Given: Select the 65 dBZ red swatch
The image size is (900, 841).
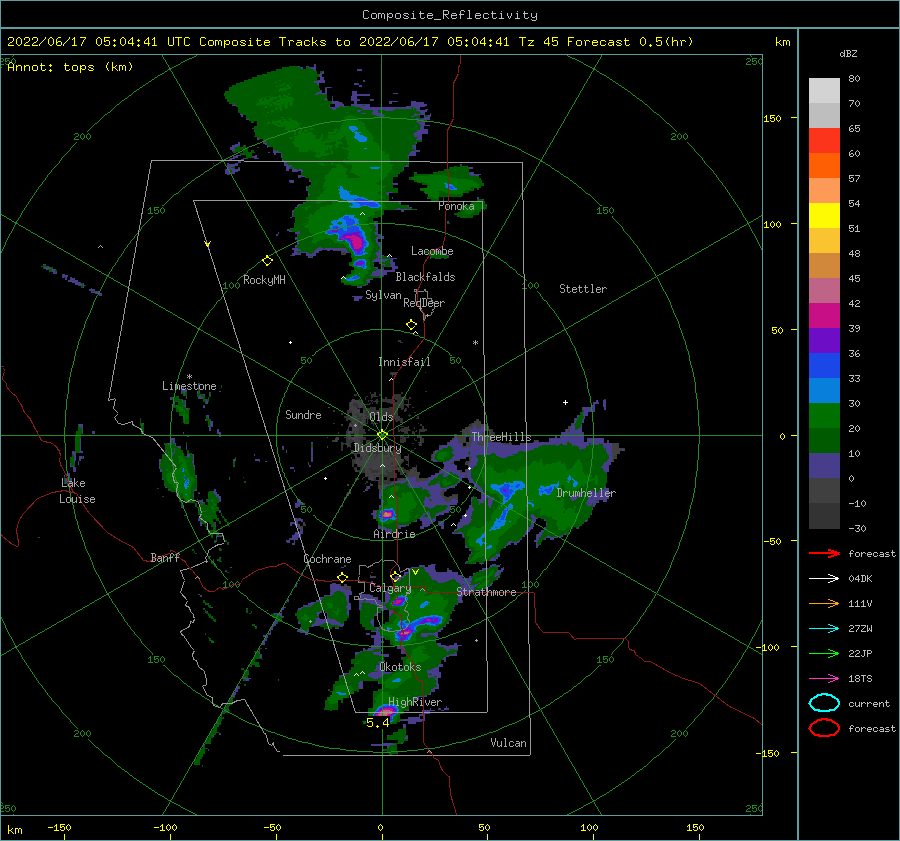Looking at the screenshot, I should [824, 141].
